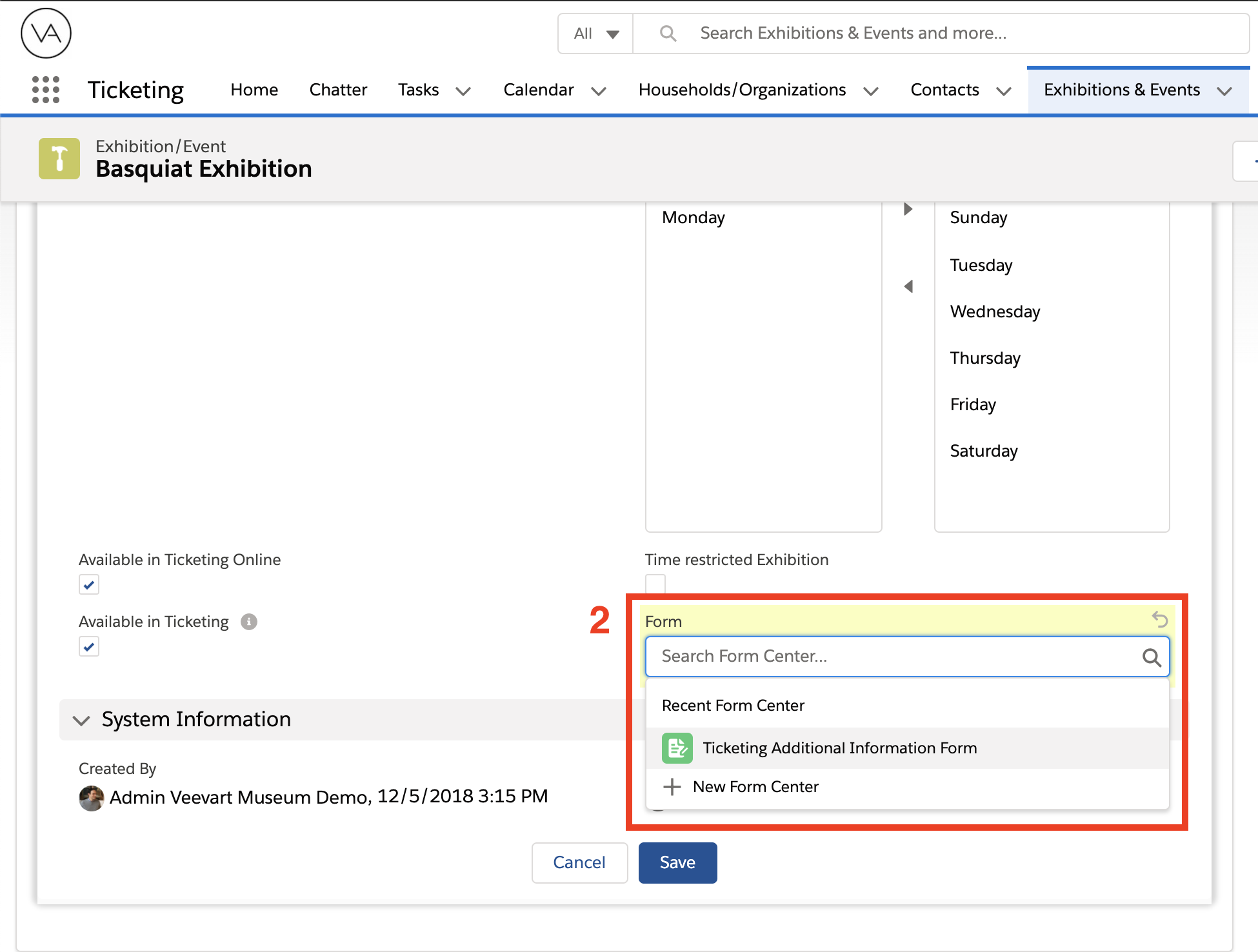Open the app launcher dots grid
The image size is (1258, 952).
(46, 90)
